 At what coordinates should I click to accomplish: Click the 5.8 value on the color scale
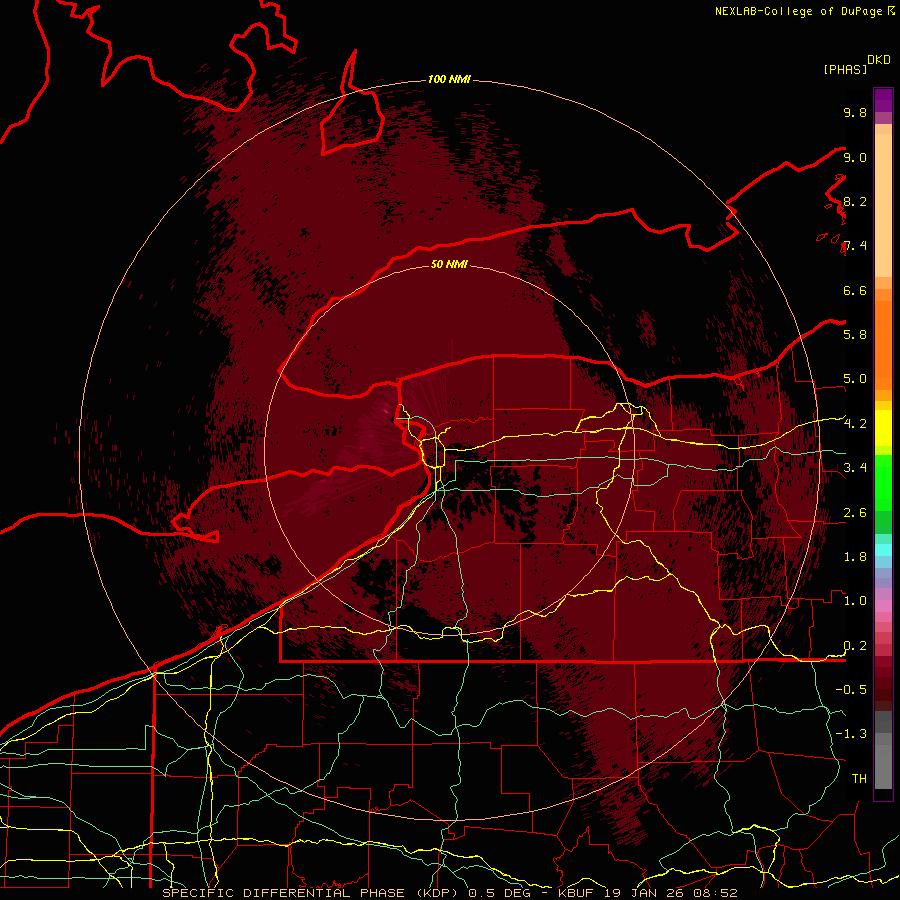855,335
